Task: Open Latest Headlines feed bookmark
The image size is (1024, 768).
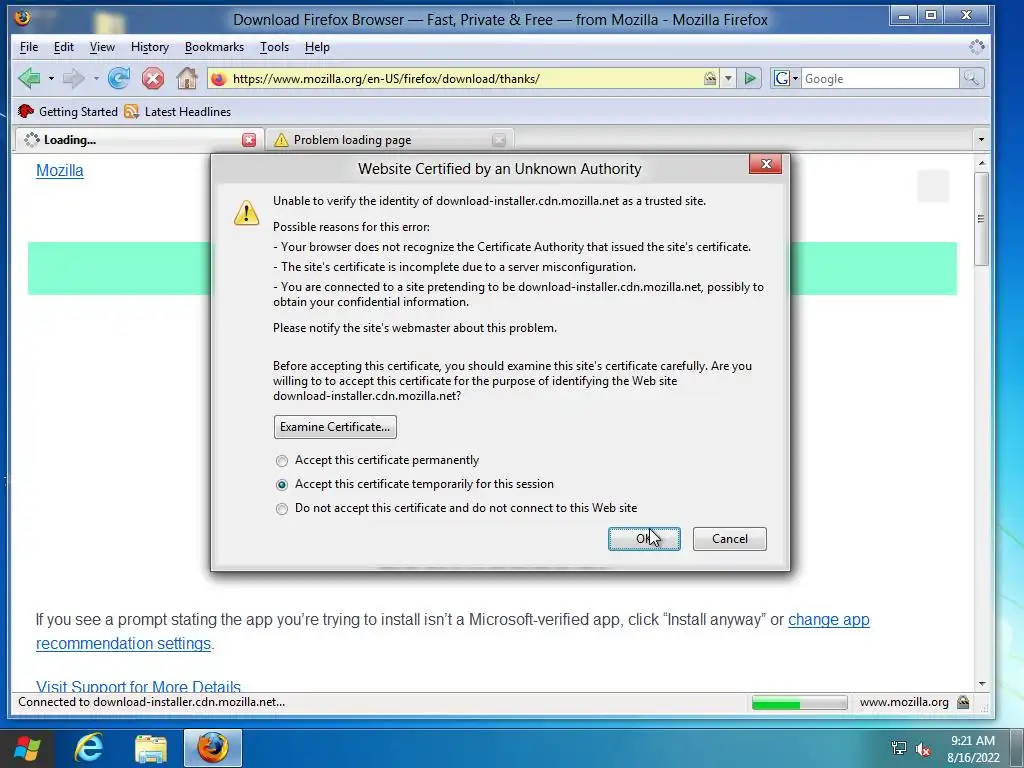Action: click(x=178, y=112)
